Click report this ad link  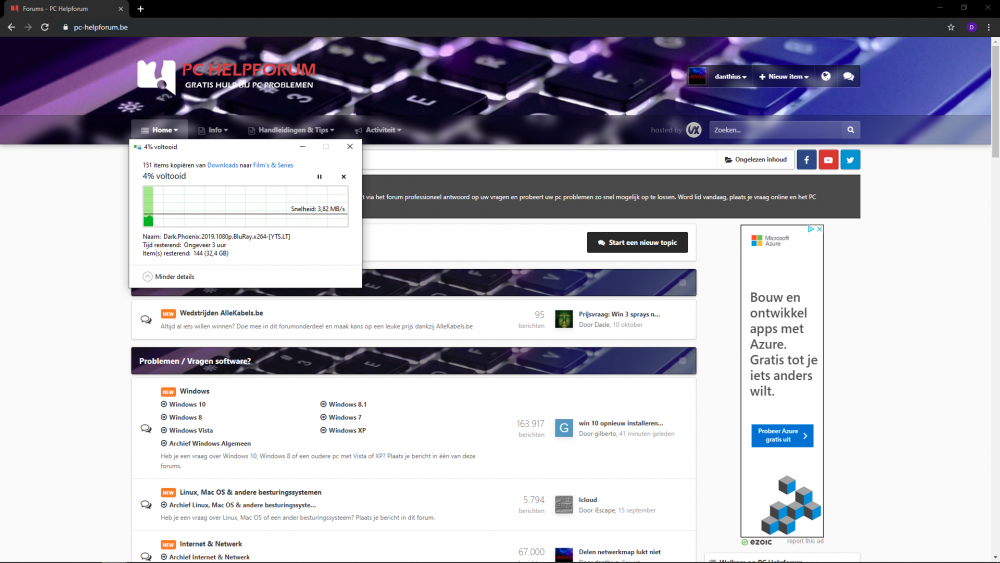click(805, 541)
